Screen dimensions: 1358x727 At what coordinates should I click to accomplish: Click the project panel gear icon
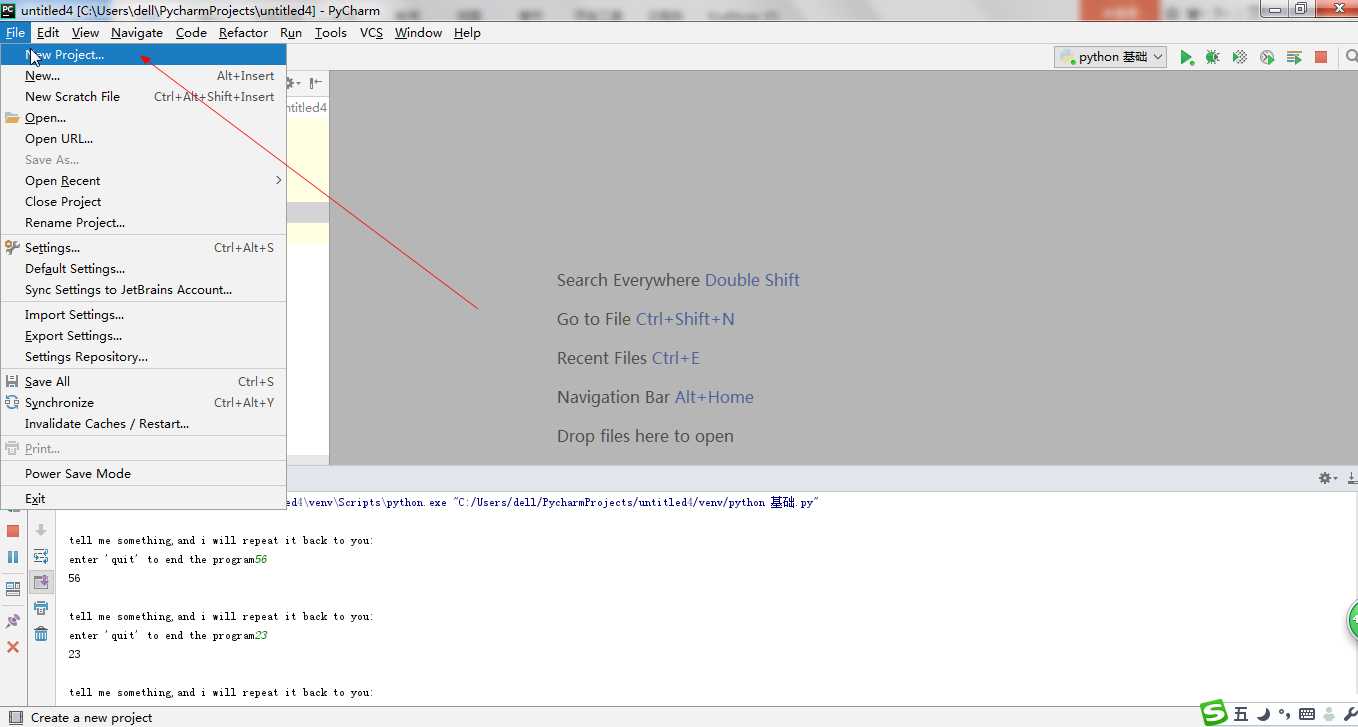point(295,83)
